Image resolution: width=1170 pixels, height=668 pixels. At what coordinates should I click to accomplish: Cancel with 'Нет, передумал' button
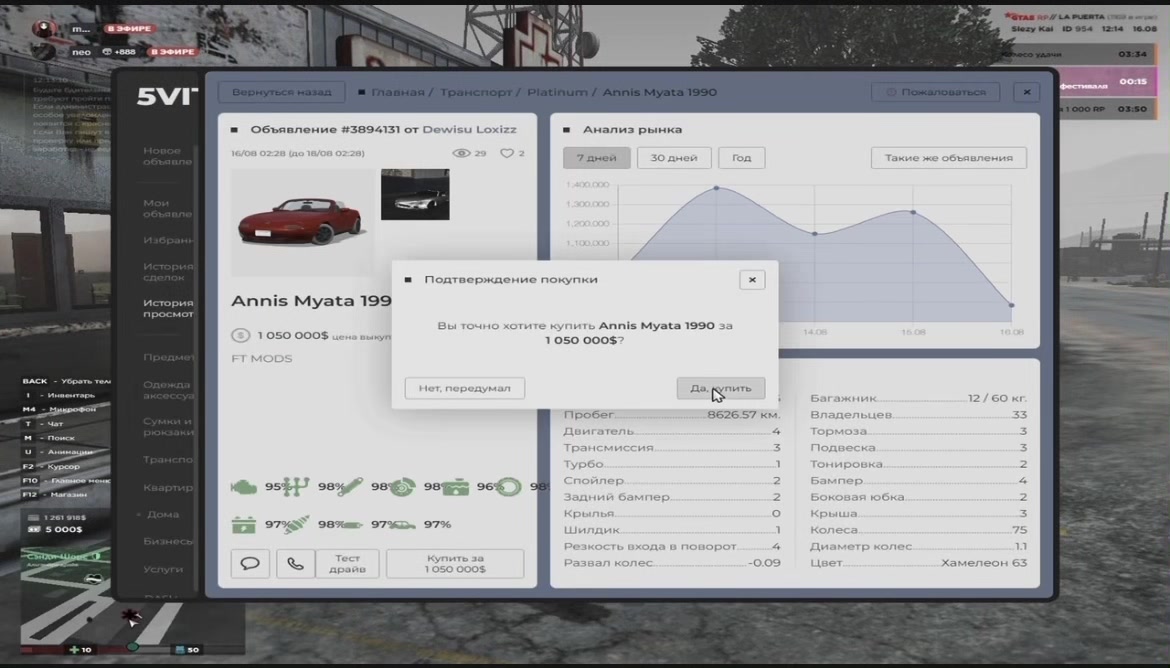[464, 388]
